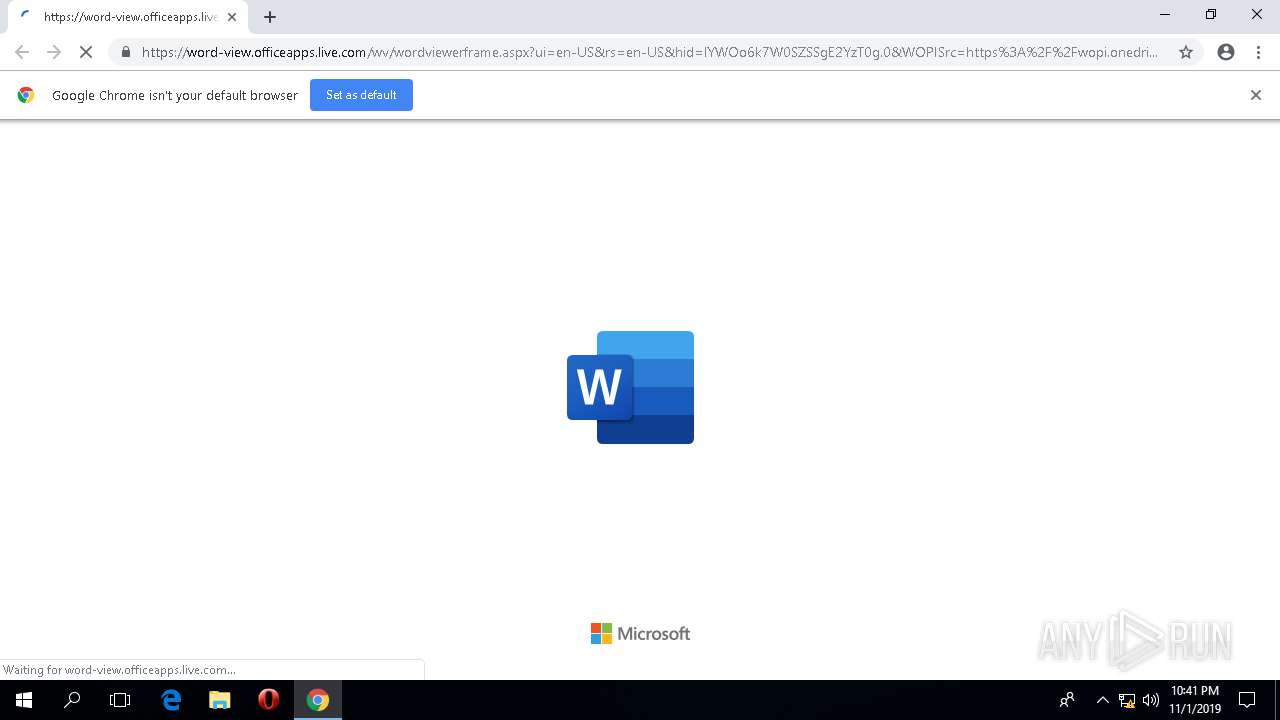Image resolution: width=1280 pixels, height=720 pixels.
Task: Open the Action Center notifications icon
Action: (1247, 700)
